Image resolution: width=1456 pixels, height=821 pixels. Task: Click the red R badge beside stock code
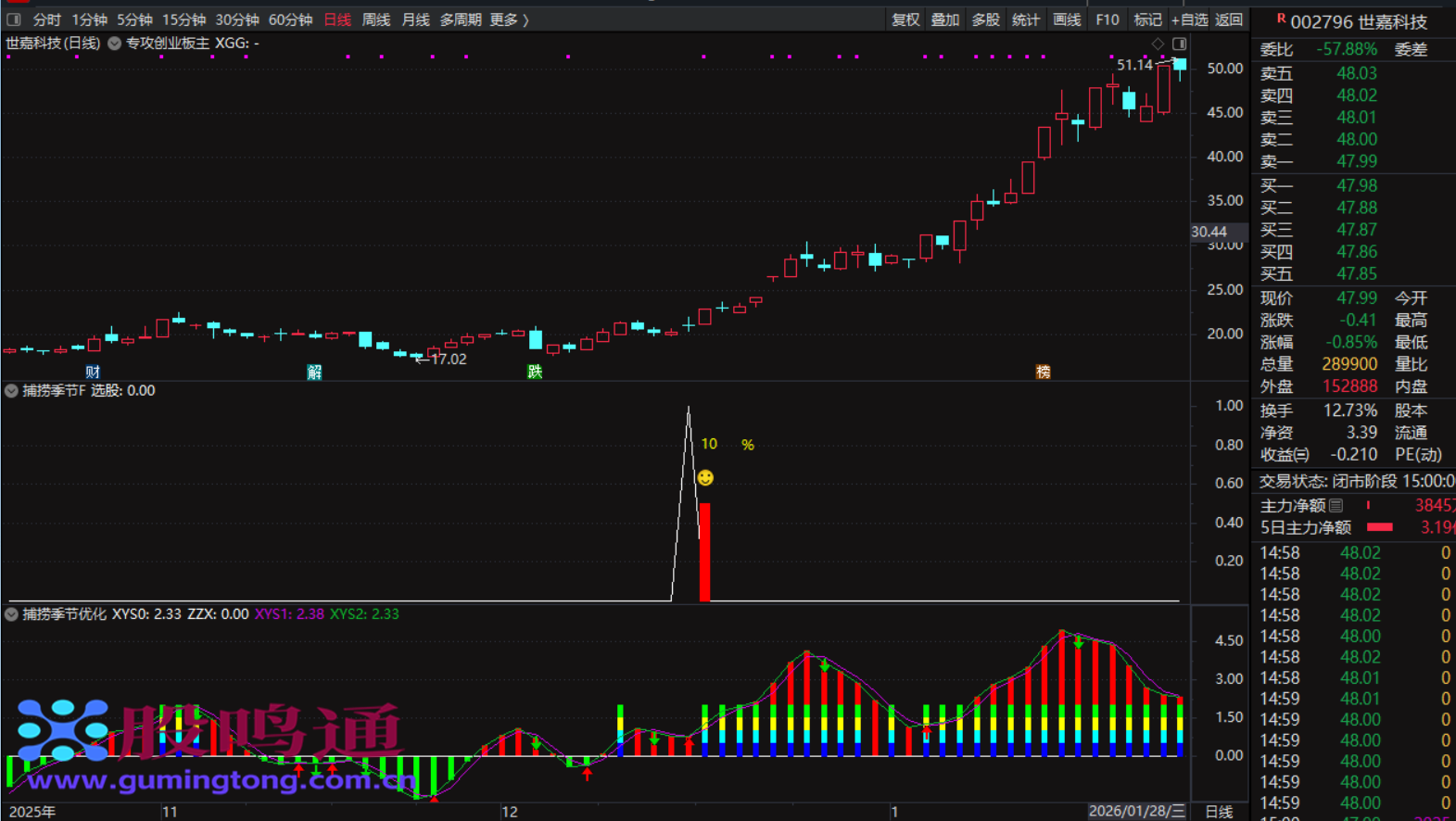click(x=1281, y=19)
